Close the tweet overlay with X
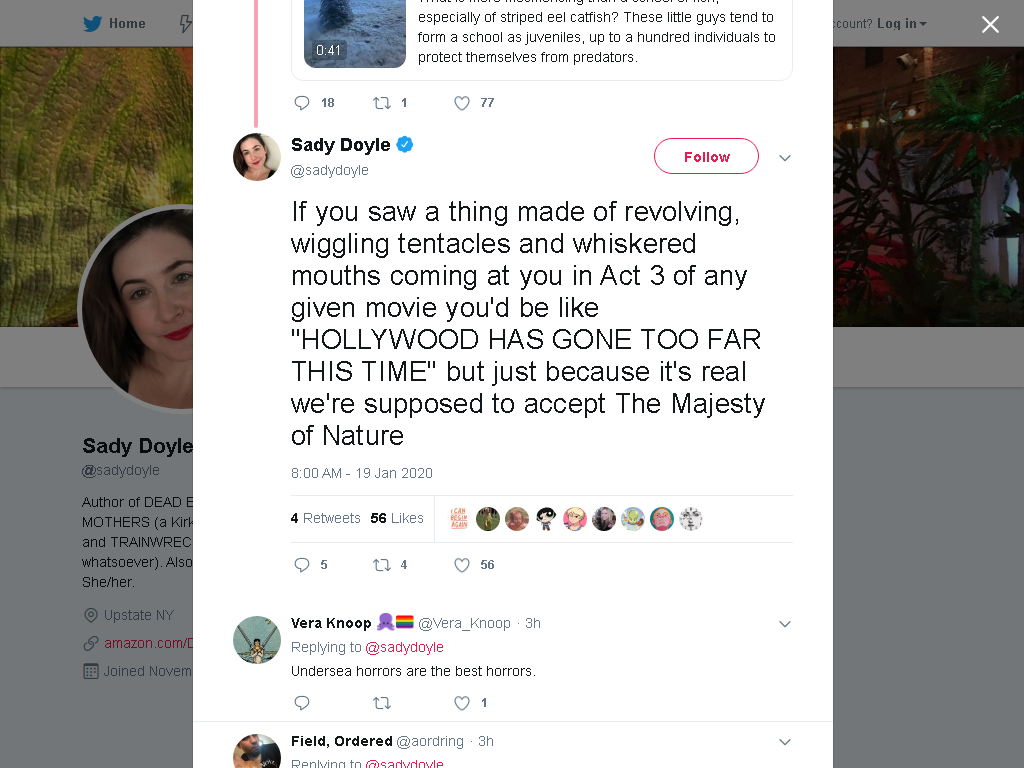 (990, 24)
